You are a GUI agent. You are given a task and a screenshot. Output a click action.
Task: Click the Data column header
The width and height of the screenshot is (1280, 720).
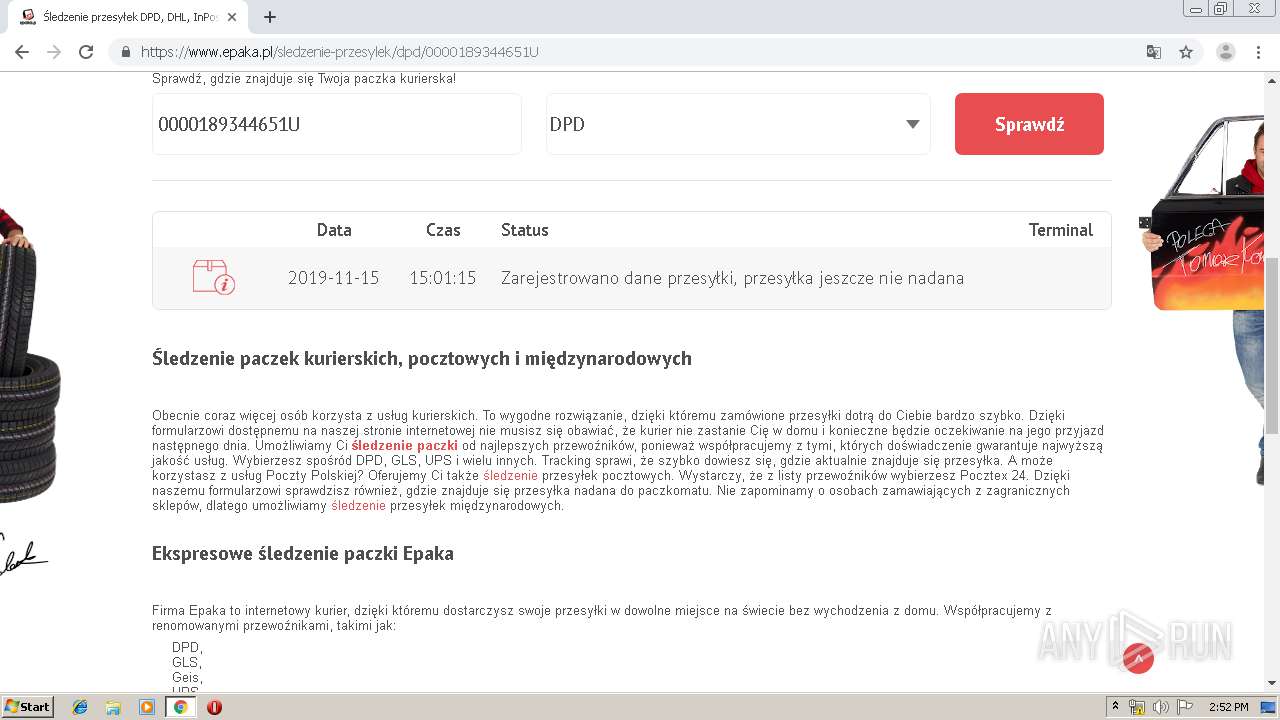pyautogui.click(x=334, y=230)
